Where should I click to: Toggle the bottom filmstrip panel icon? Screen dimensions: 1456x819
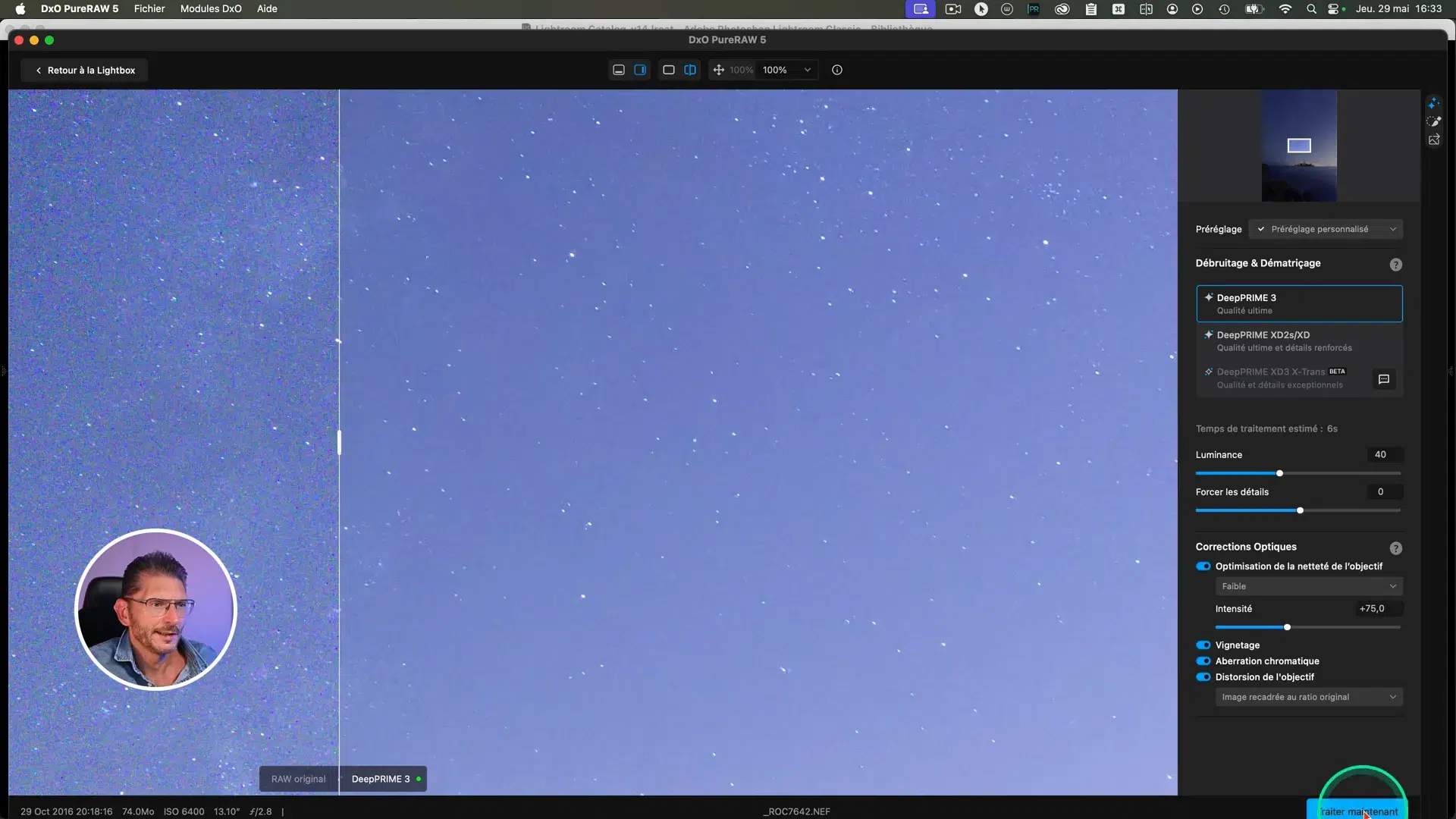point(619,70)
